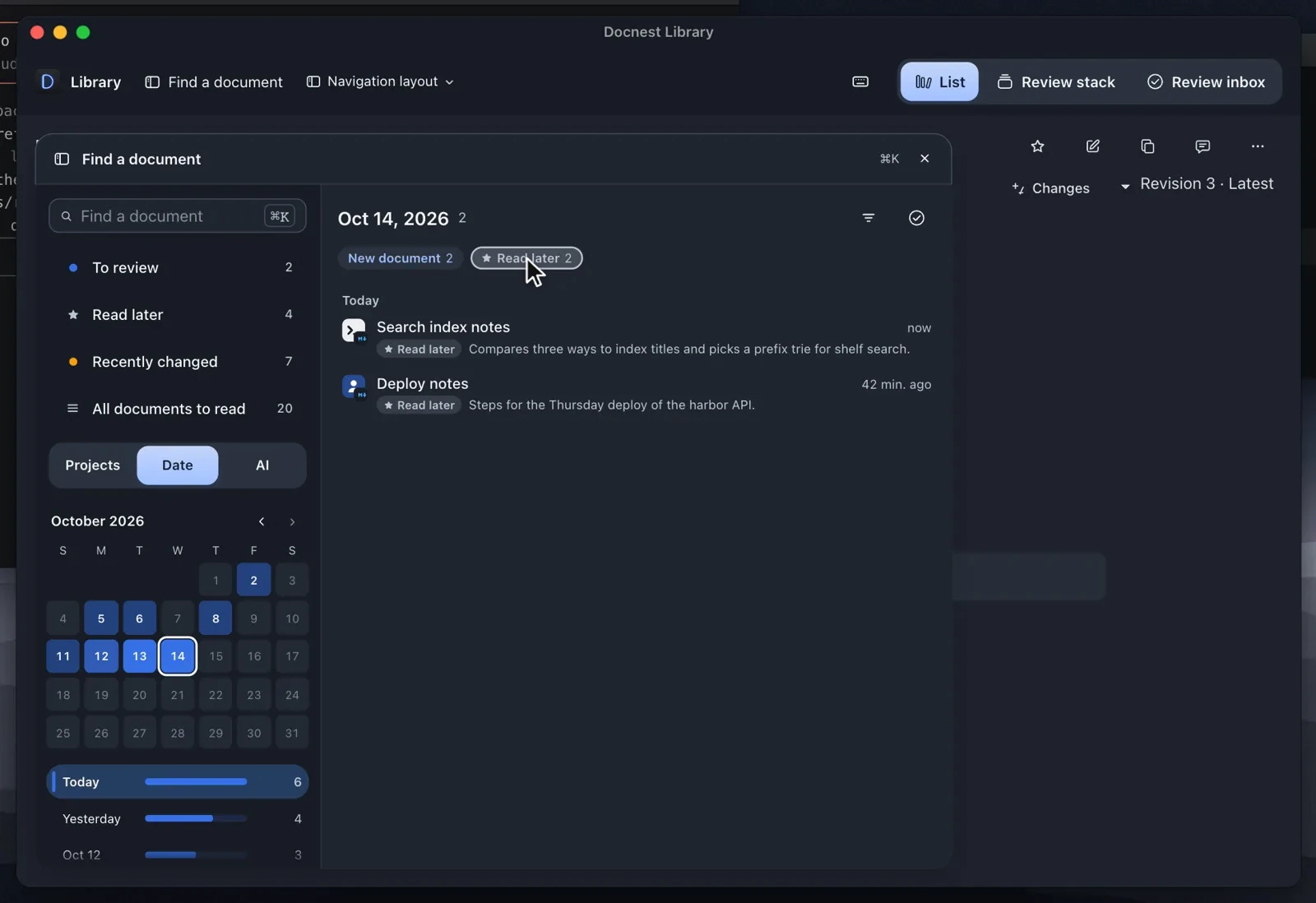Image resolution: width=1316 pixels, height=903 pixels.
Task: Open the Search index notes title
Action: [443, 327]
